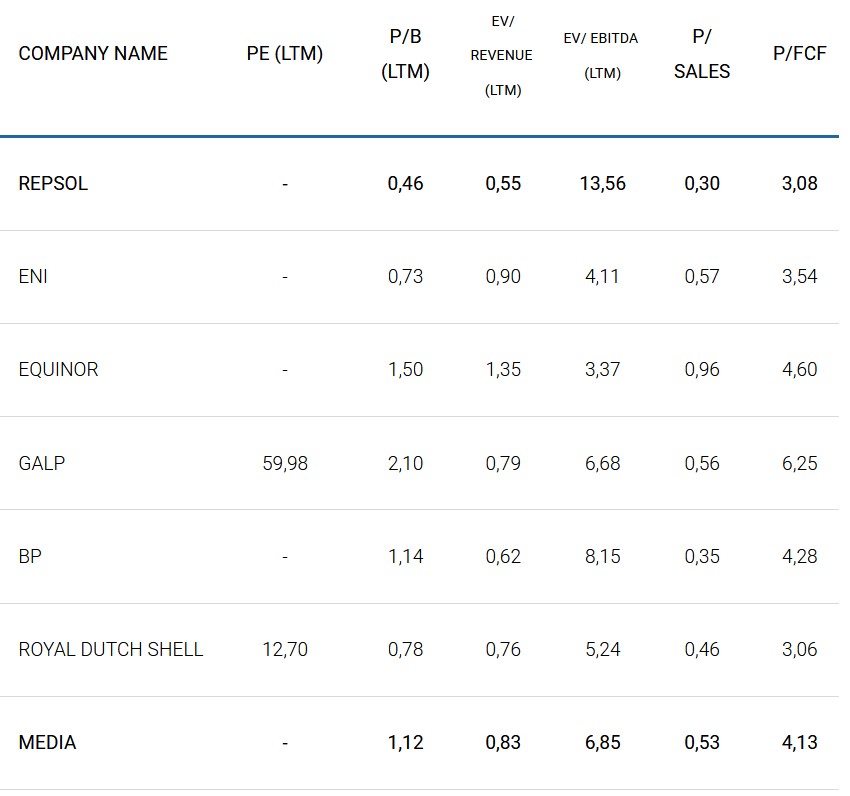Click ROYAL DUTCH SHELL company name

(x=111, y=649)
